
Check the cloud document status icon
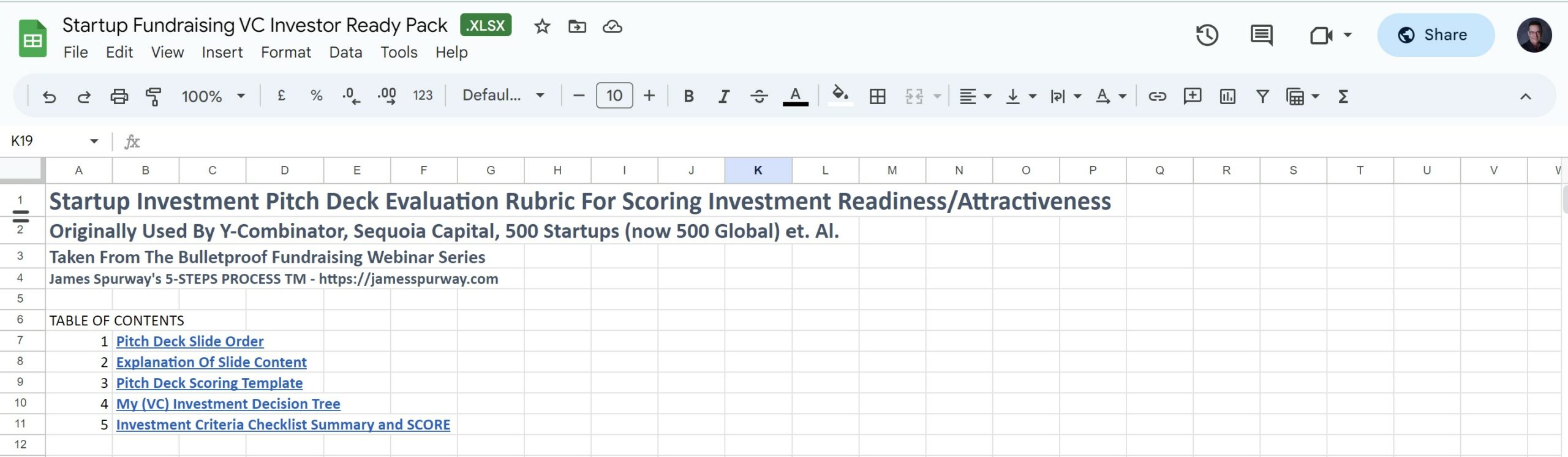tap(612, 26)
